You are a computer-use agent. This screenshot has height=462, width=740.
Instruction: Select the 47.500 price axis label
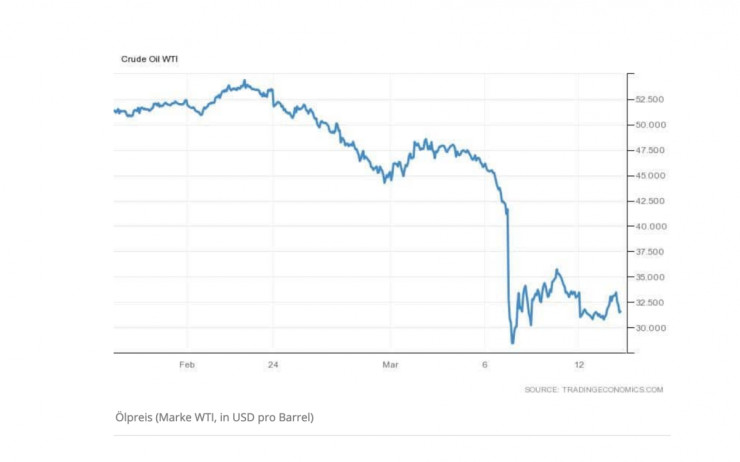[650, 150]
